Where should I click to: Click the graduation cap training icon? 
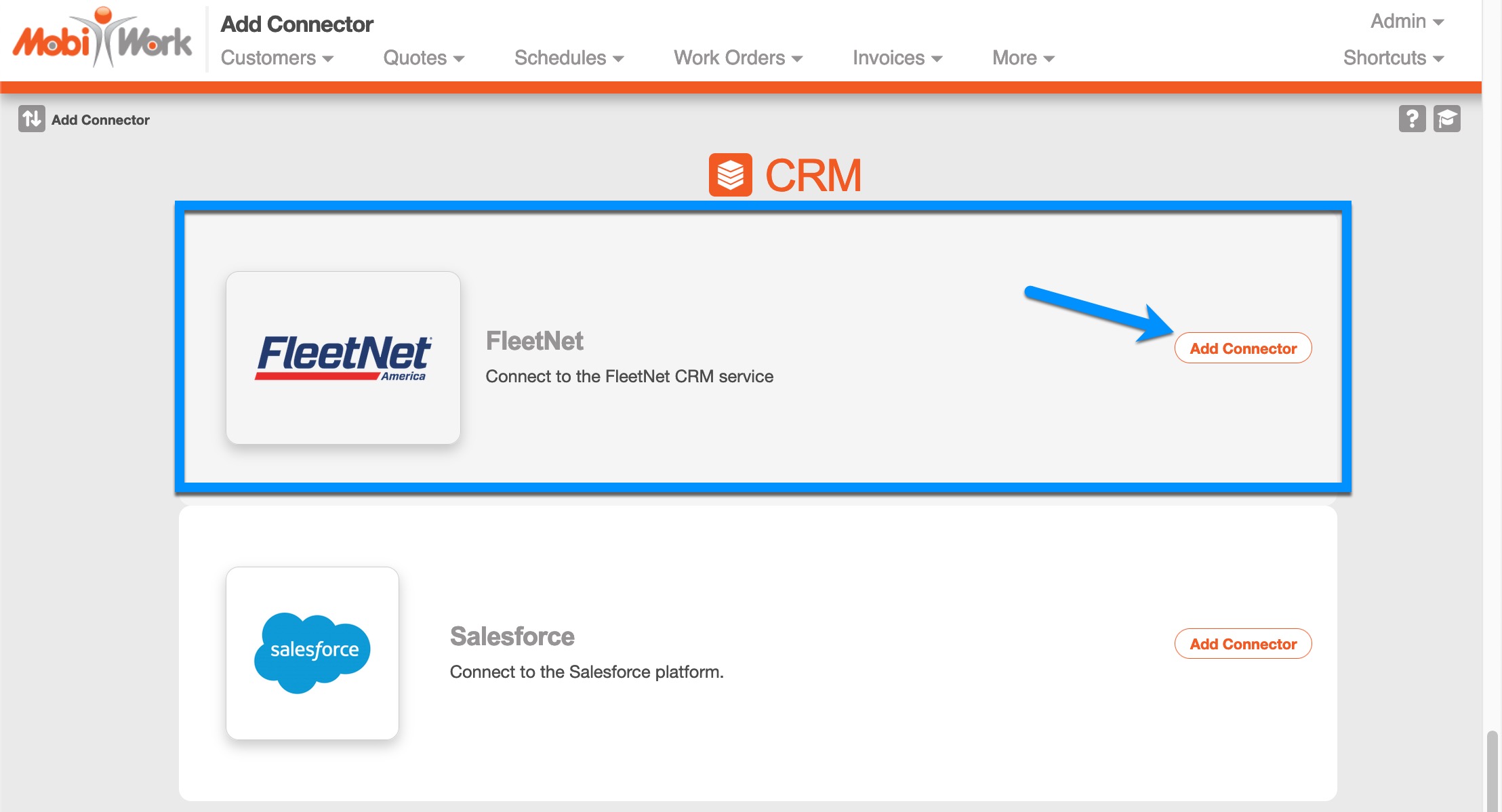tap(1446, 119)
